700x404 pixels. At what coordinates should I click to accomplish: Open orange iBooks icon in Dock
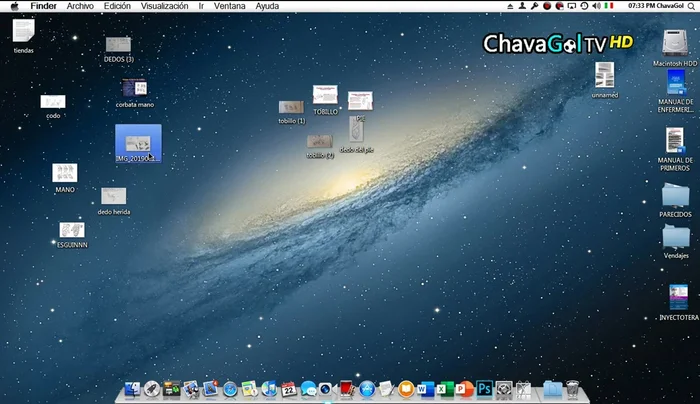[x=406, y=389]
